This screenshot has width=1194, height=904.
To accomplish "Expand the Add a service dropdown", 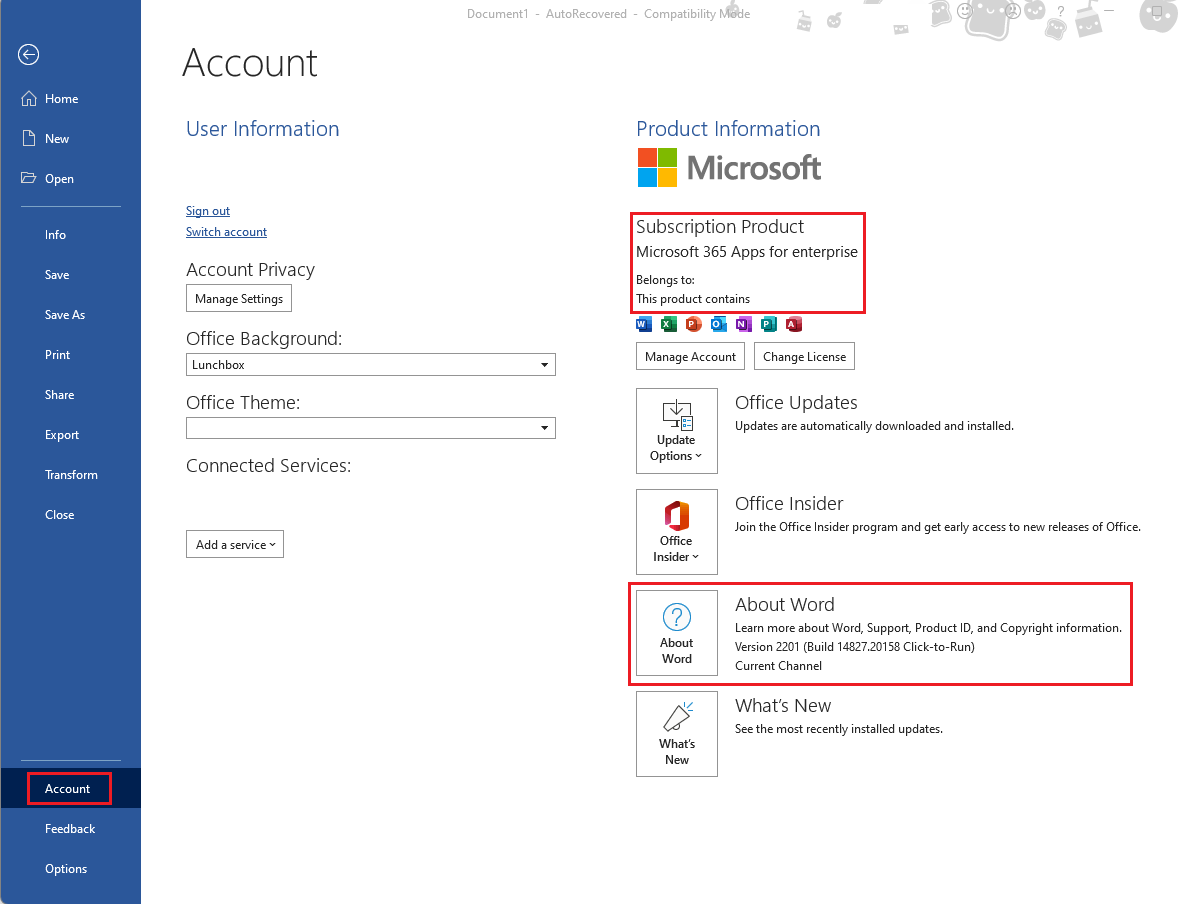I will click(235, 545).
